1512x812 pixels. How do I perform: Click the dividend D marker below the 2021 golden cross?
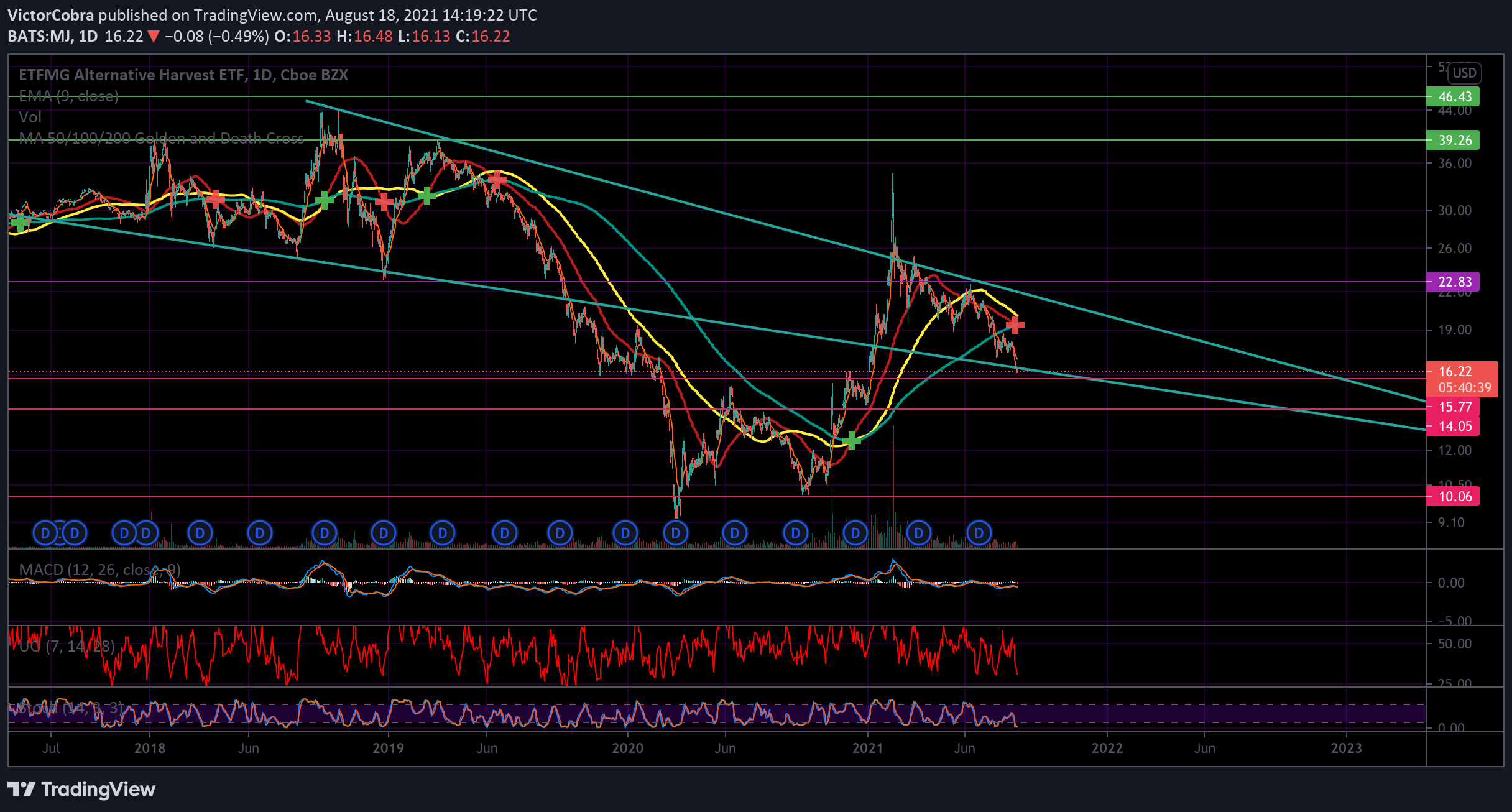point(855,533)
